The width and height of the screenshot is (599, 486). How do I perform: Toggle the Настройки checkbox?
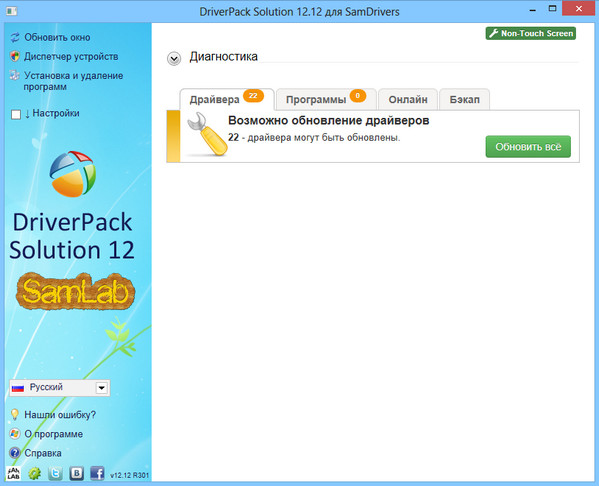tap(16, 114)
